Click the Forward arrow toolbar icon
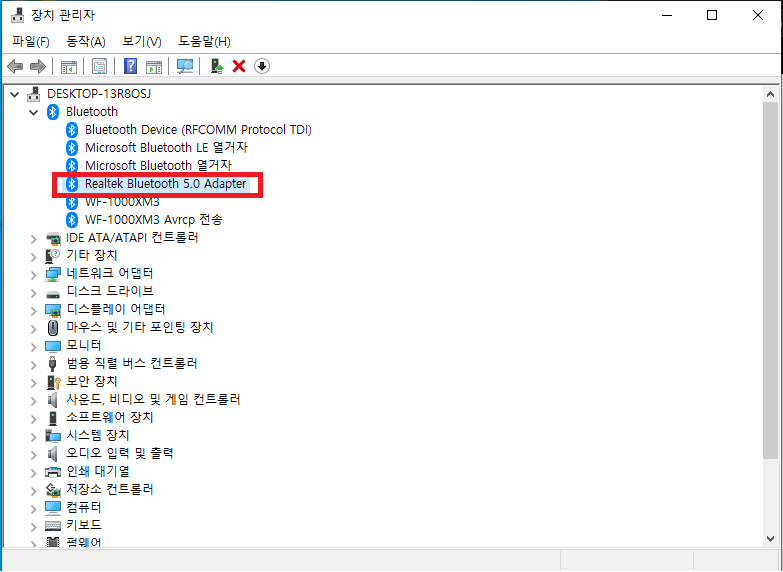Viewport: 783px width, 572px height. pos(38,66)
